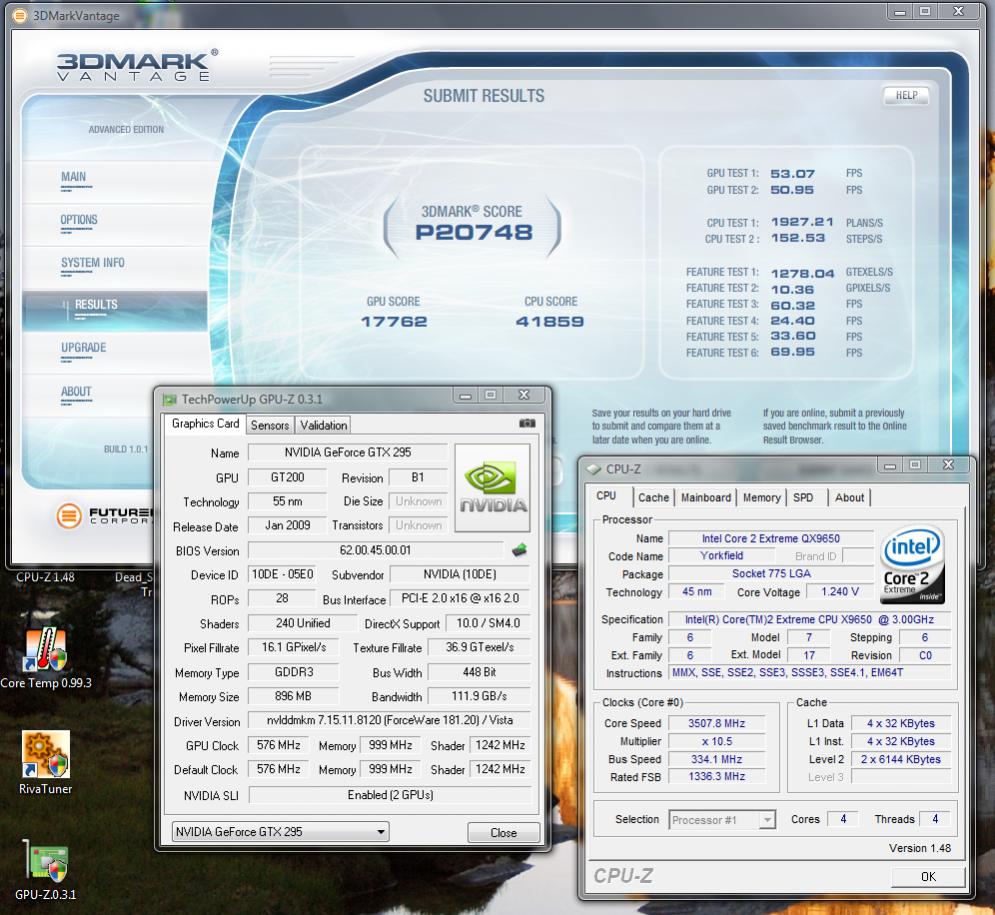Switch to the SPD tab in CPU-Z
Image resolution: width=995 pixels, height=915 pixels.
pyautogui.click(x=803, y=497)
